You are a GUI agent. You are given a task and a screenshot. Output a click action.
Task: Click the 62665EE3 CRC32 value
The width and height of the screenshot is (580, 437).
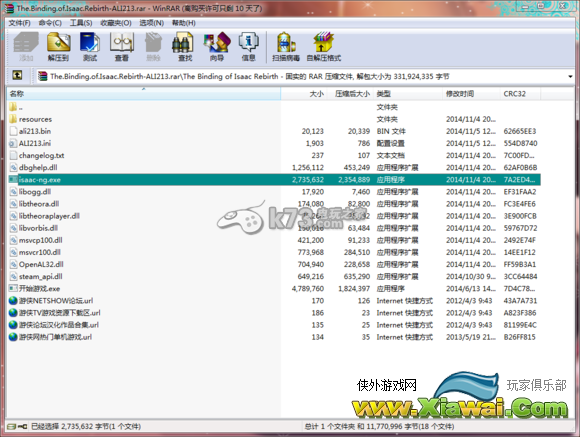pos(520,131)
